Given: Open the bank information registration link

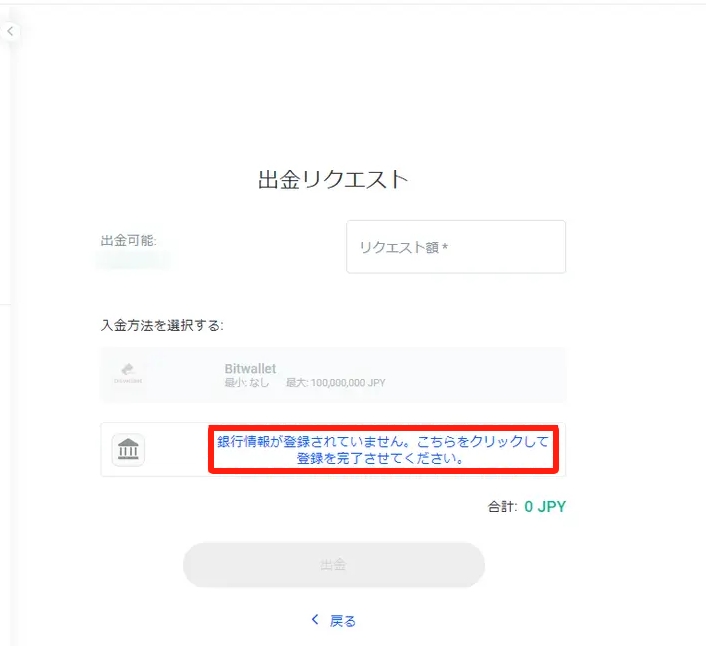Looking at the screenshot, I should click(382, 450).
